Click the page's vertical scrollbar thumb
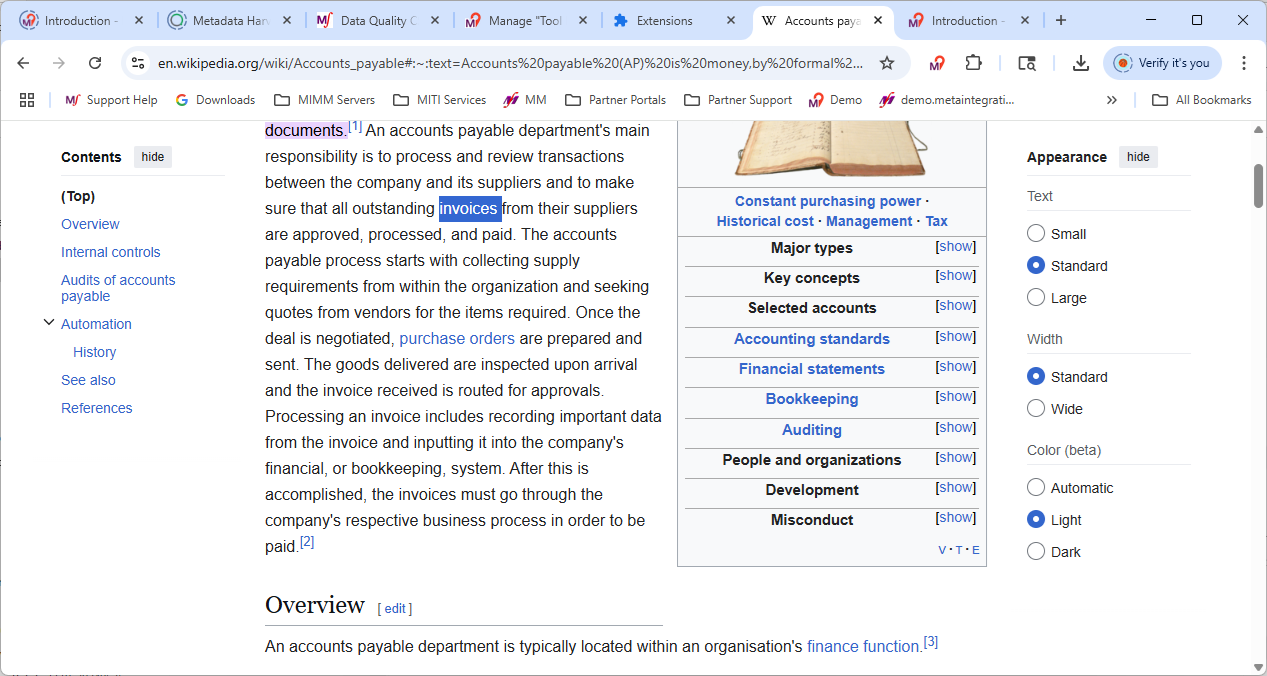The width and height of the screenshot is (1267, 676). point(1258,186)
